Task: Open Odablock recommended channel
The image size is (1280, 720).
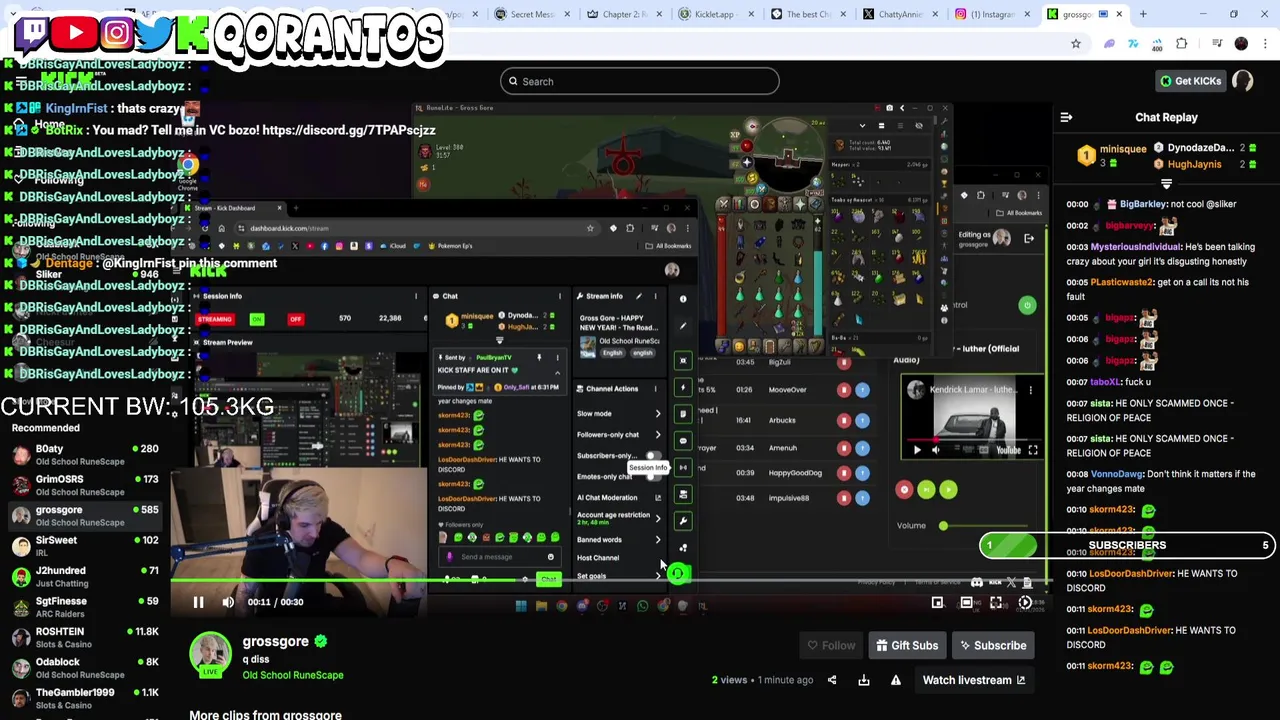Action: coord(85,668)
